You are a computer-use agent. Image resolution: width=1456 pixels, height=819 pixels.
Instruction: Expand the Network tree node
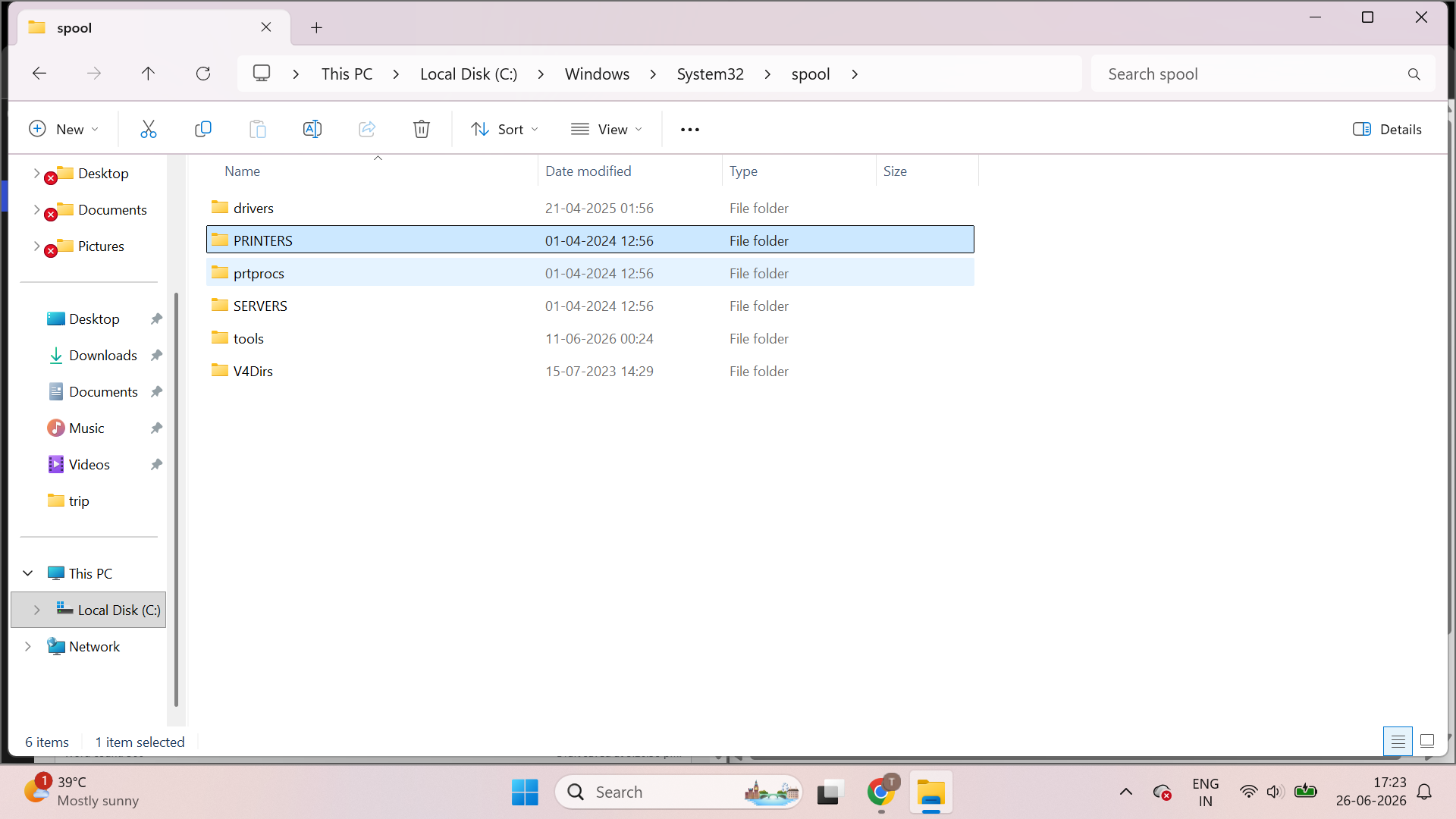pos(28,646)
